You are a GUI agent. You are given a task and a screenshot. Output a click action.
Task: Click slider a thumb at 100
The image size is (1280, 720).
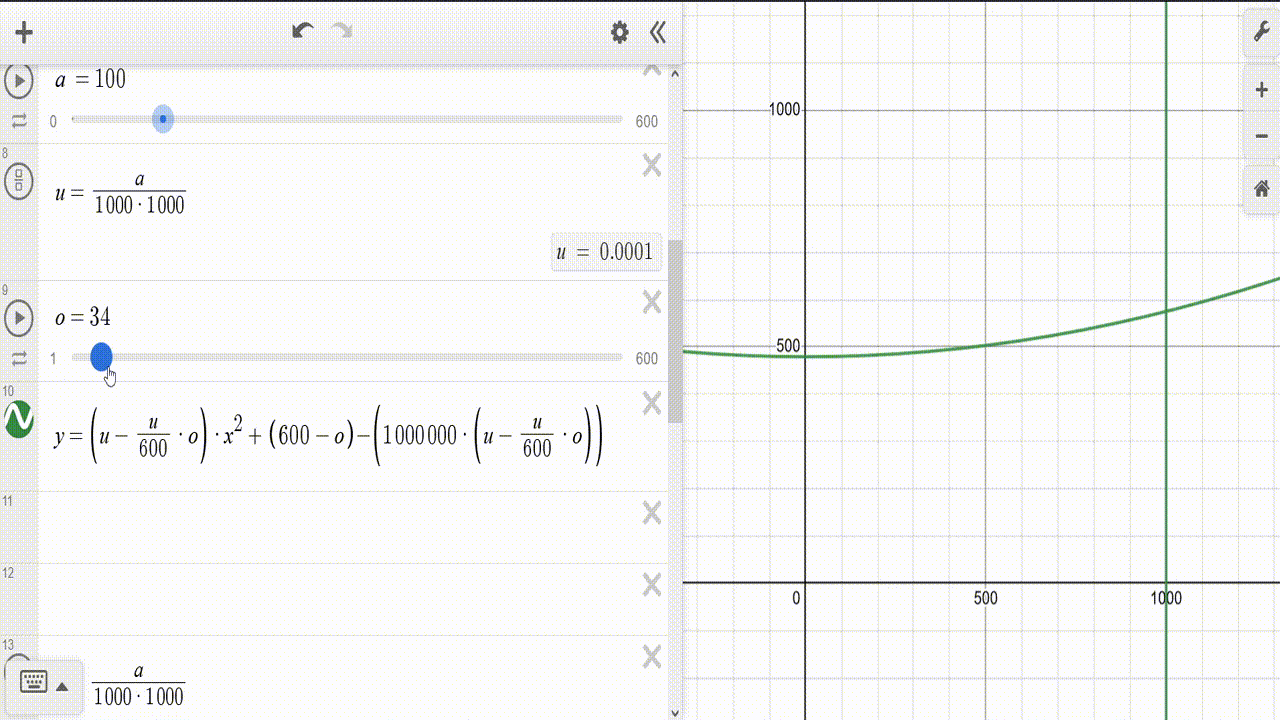click(x=163, y=120)
